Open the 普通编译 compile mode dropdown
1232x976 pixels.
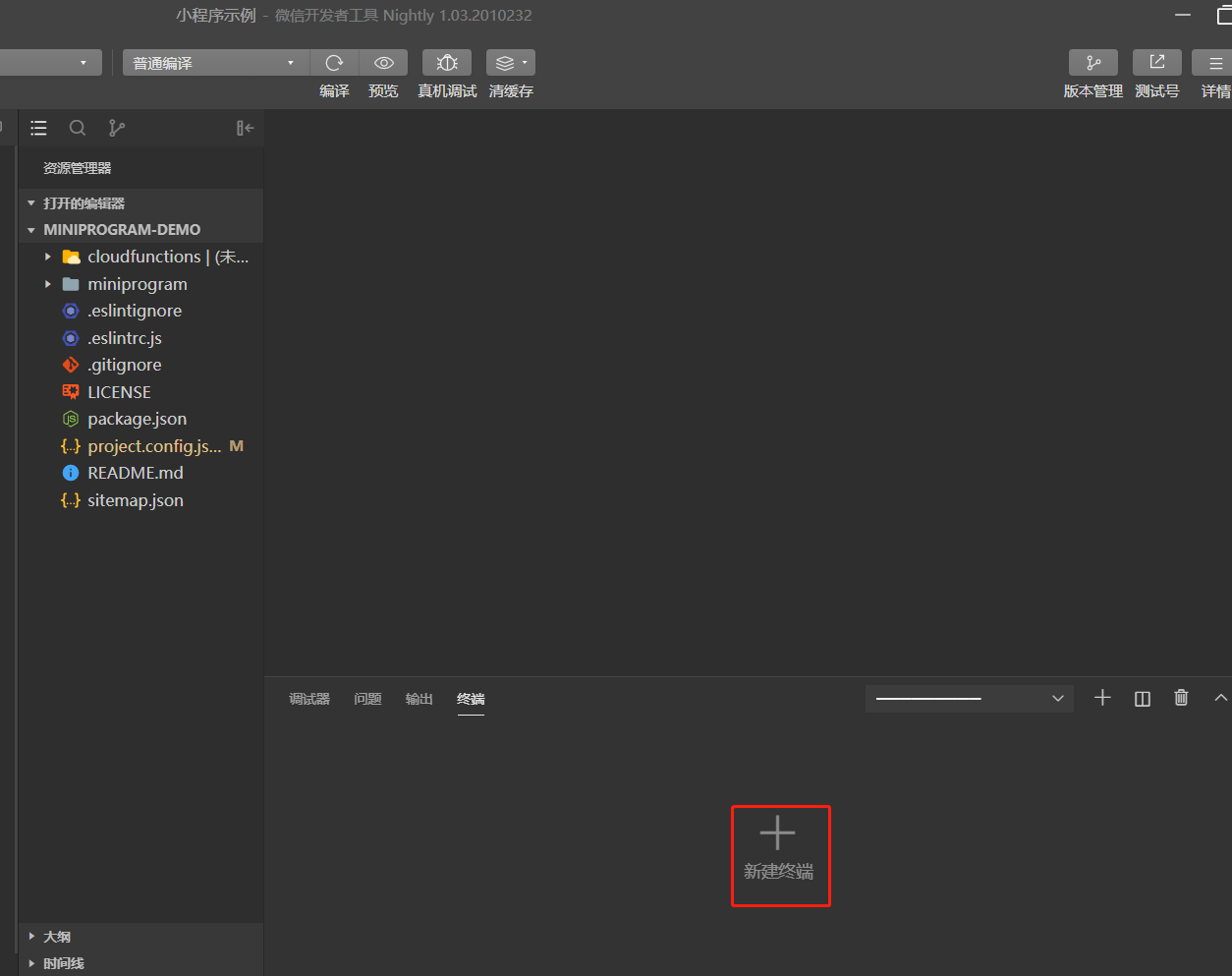pos(216,63)
